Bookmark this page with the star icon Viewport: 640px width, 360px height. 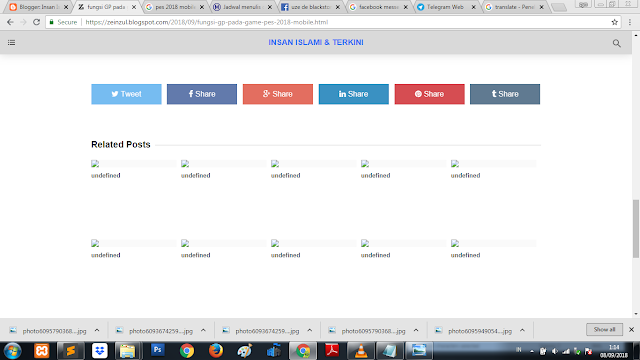614,22
